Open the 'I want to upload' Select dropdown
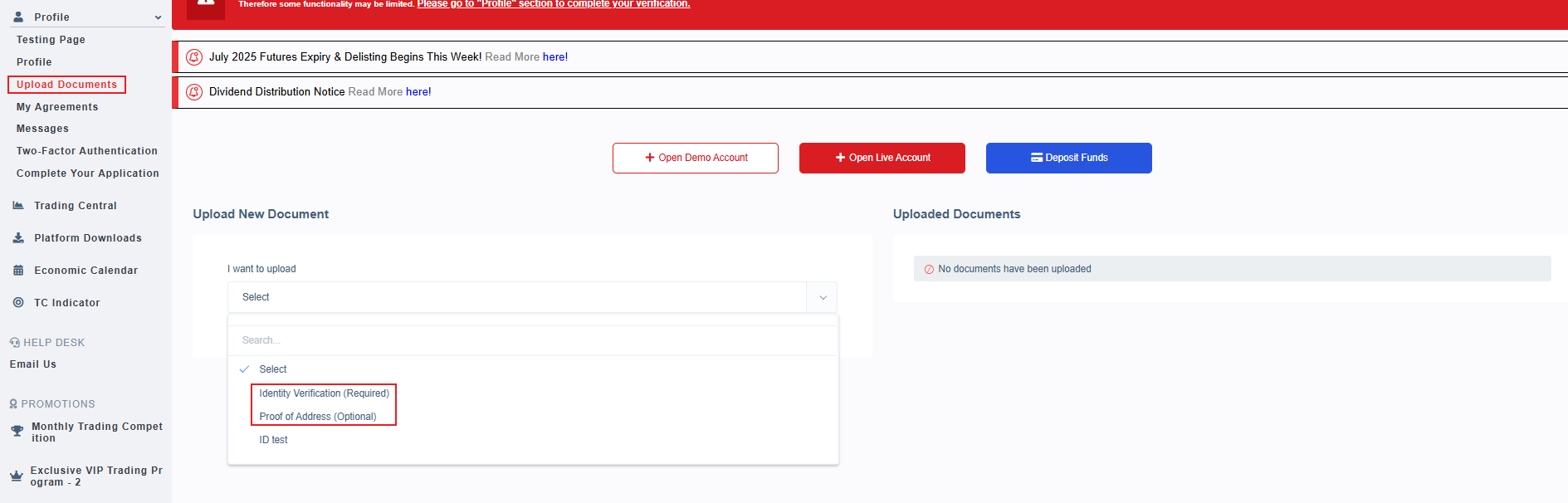Image resolution: width=1568 pixels, height=503 pixels. pos(532,297)
